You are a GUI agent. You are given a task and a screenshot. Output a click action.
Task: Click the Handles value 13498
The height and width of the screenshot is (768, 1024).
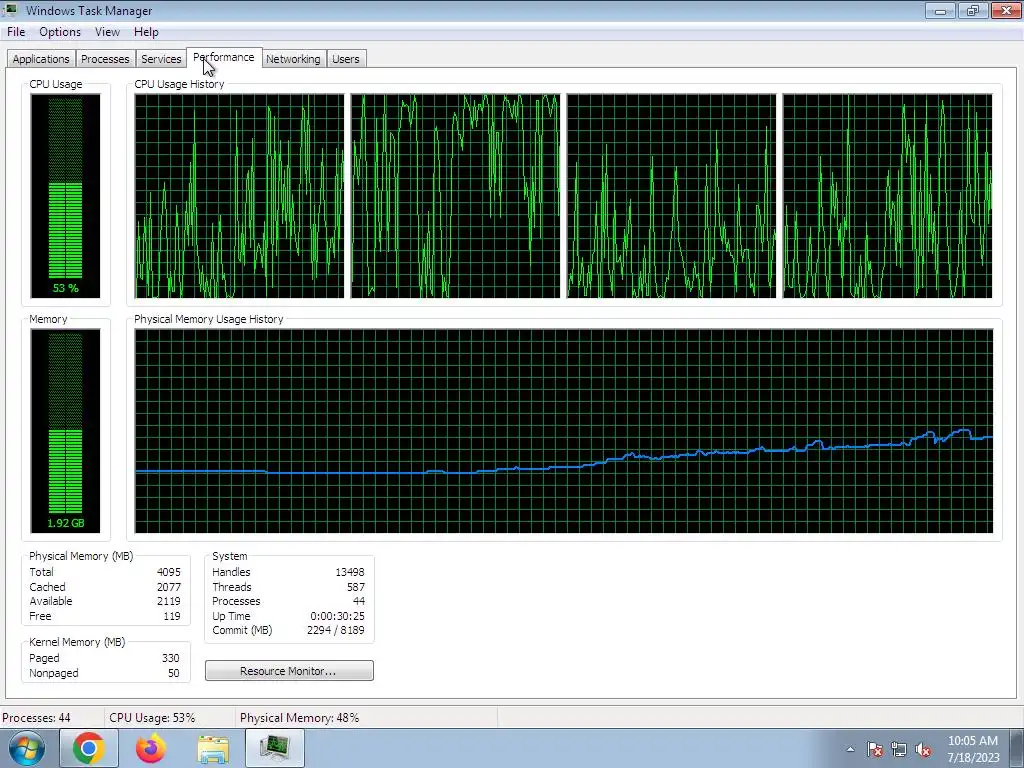coord(349,572)
